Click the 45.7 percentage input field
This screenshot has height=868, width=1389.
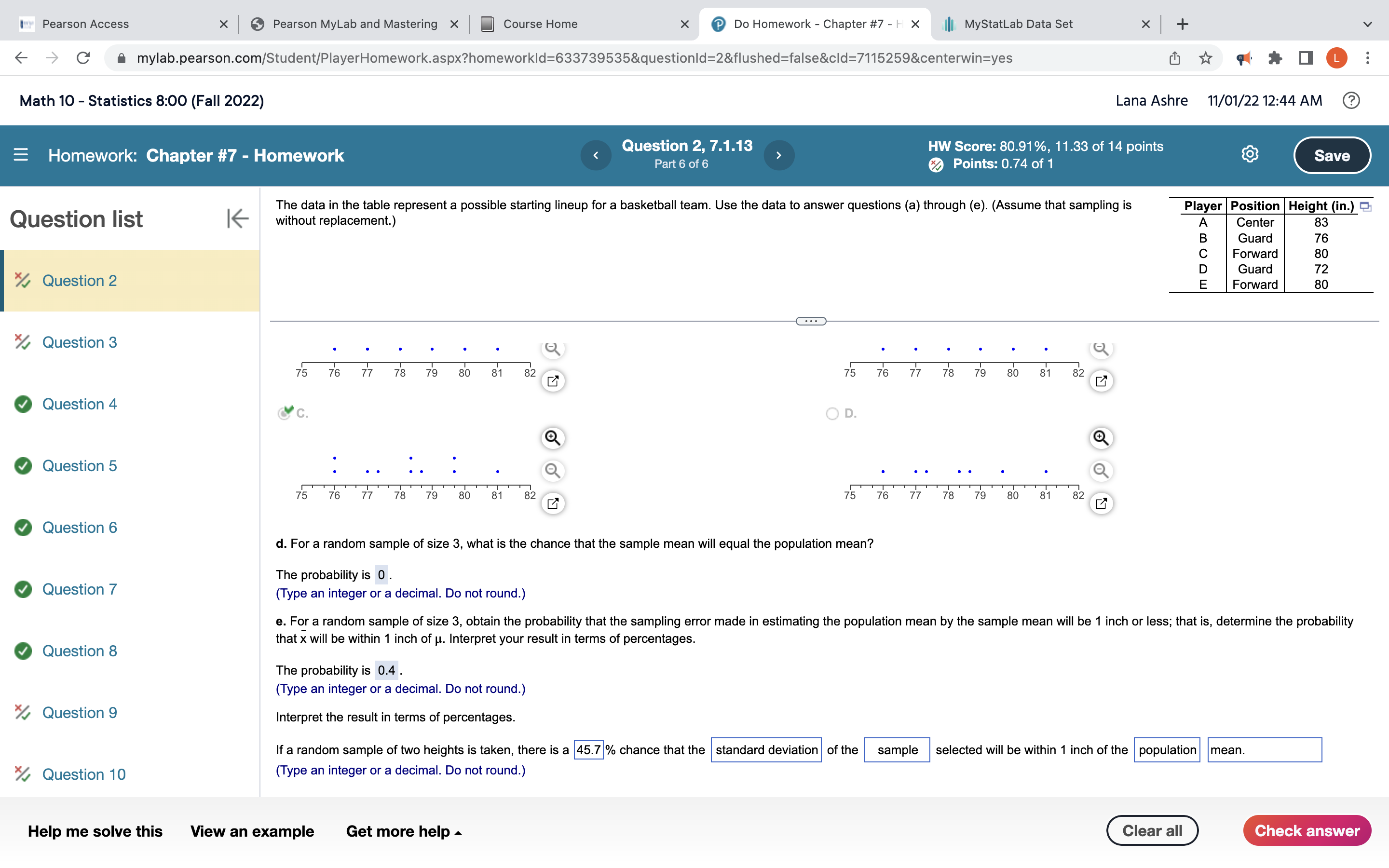pyautogui.click(x=588, y=749)
